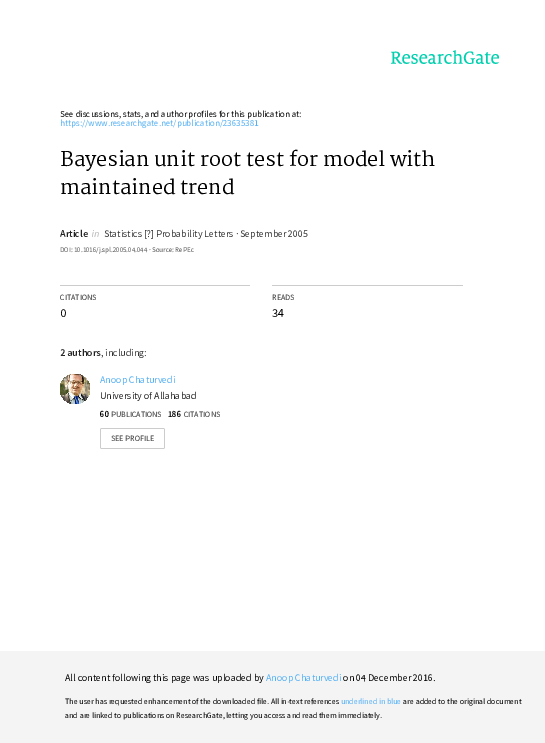Open the researchgate.net publication URL

click(159, 123)
